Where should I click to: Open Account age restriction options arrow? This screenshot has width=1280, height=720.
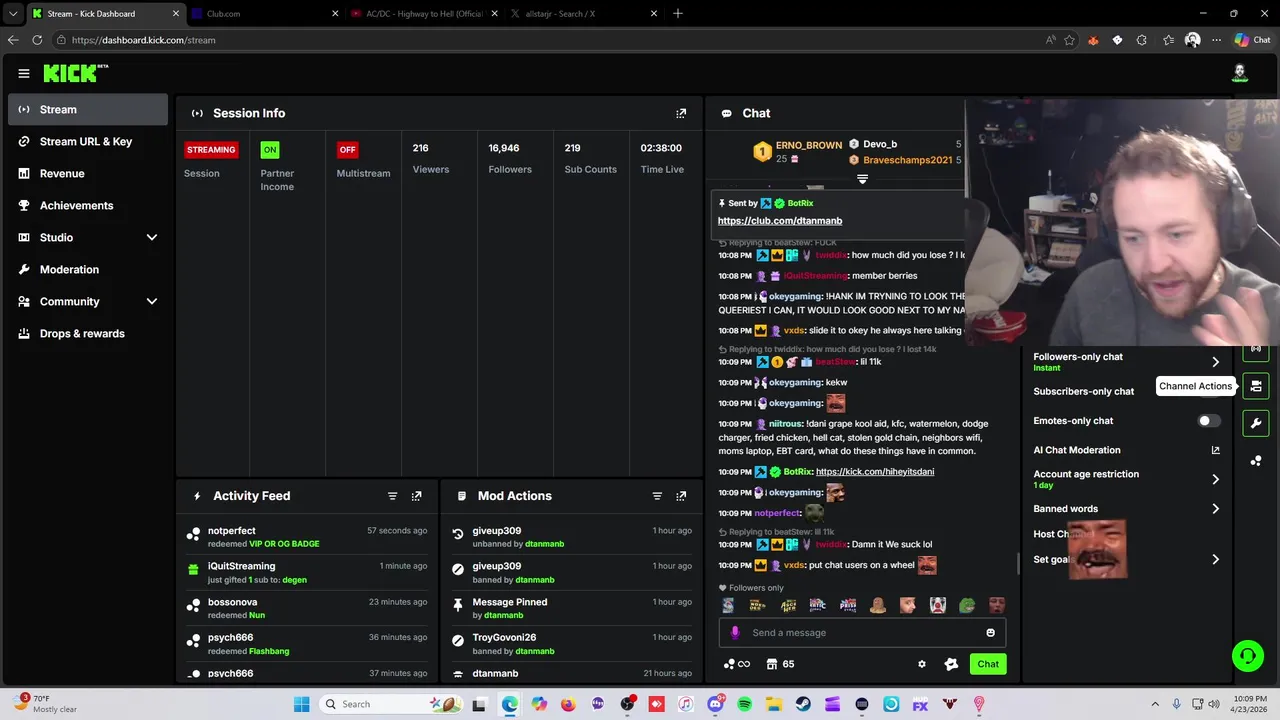tap(1215, 479)
